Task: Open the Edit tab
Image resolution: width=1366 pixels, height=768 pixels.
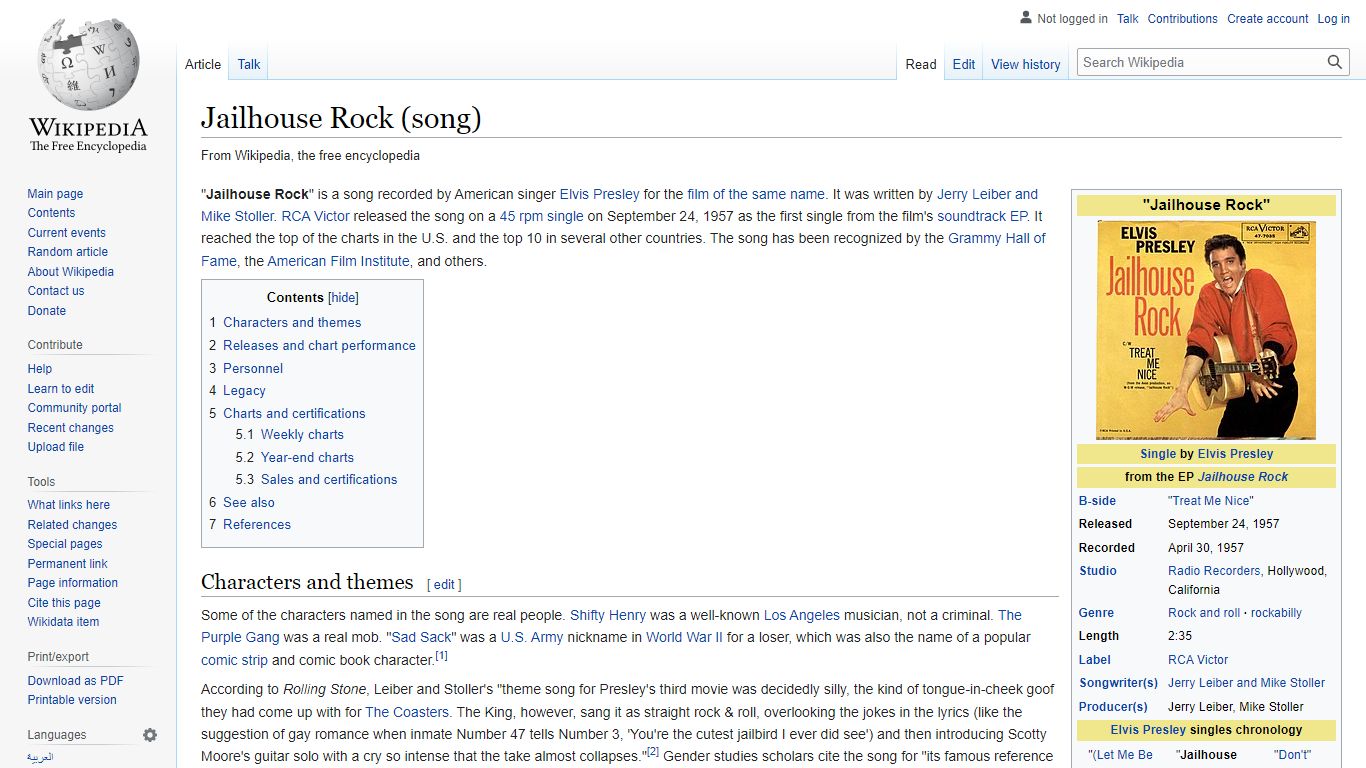Action: pyautogui.click(x=964, y=64)
